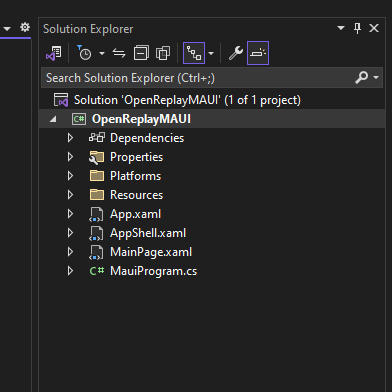Collapse the OpenReplayMAUI project node
The image size is (392, 392).
pyautogui.click(x=53, y=119)
